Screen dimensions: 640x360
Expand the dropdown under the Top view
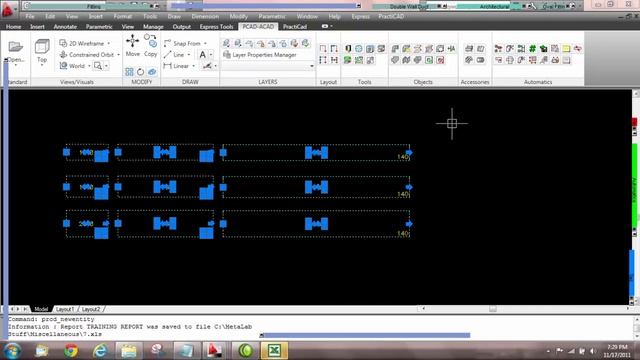coord(42,65)
